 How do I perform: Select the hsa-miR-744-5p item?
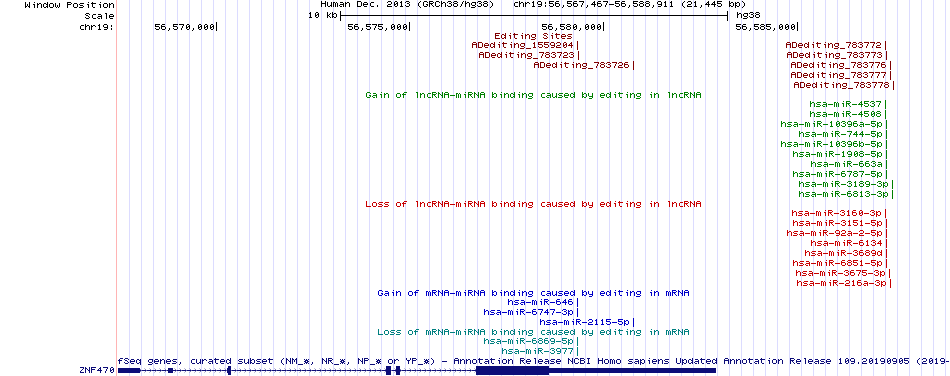[842, 134]
